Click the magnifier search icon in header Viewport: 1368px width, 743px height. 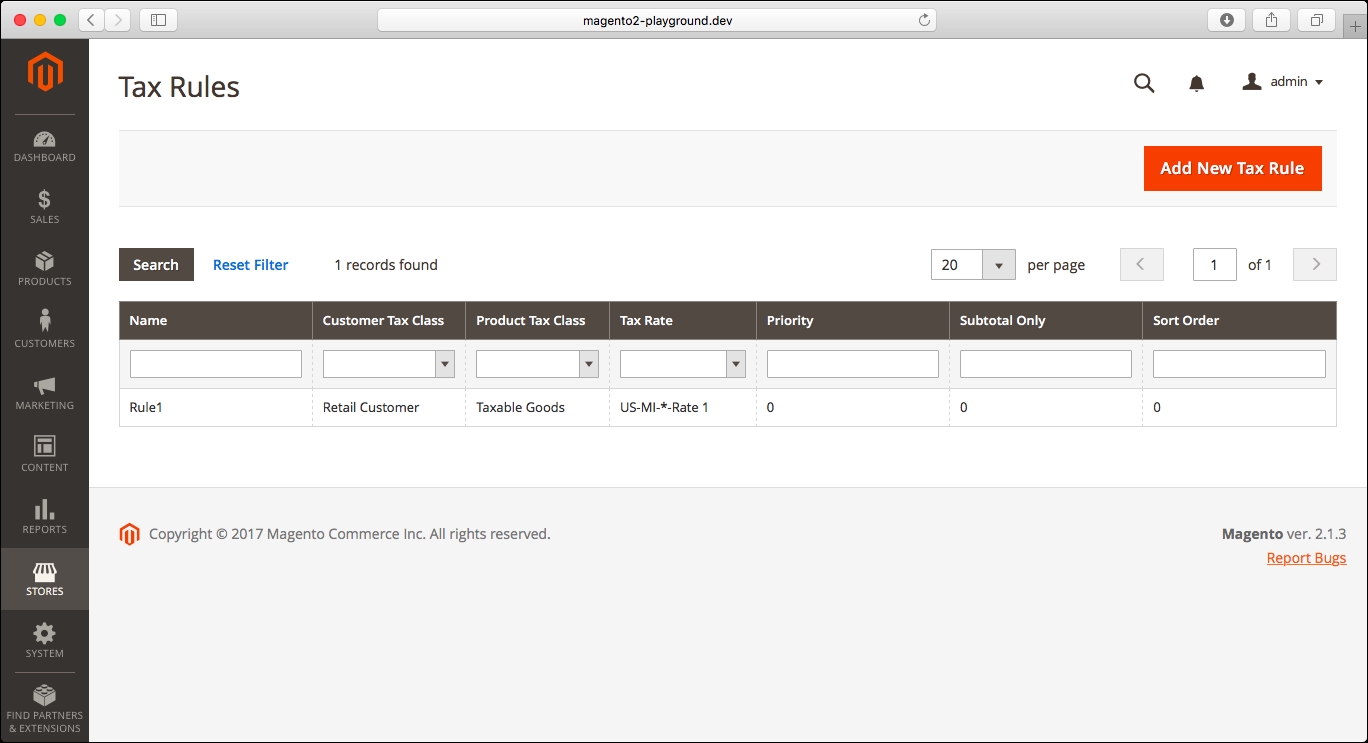tap(1144, 83)
